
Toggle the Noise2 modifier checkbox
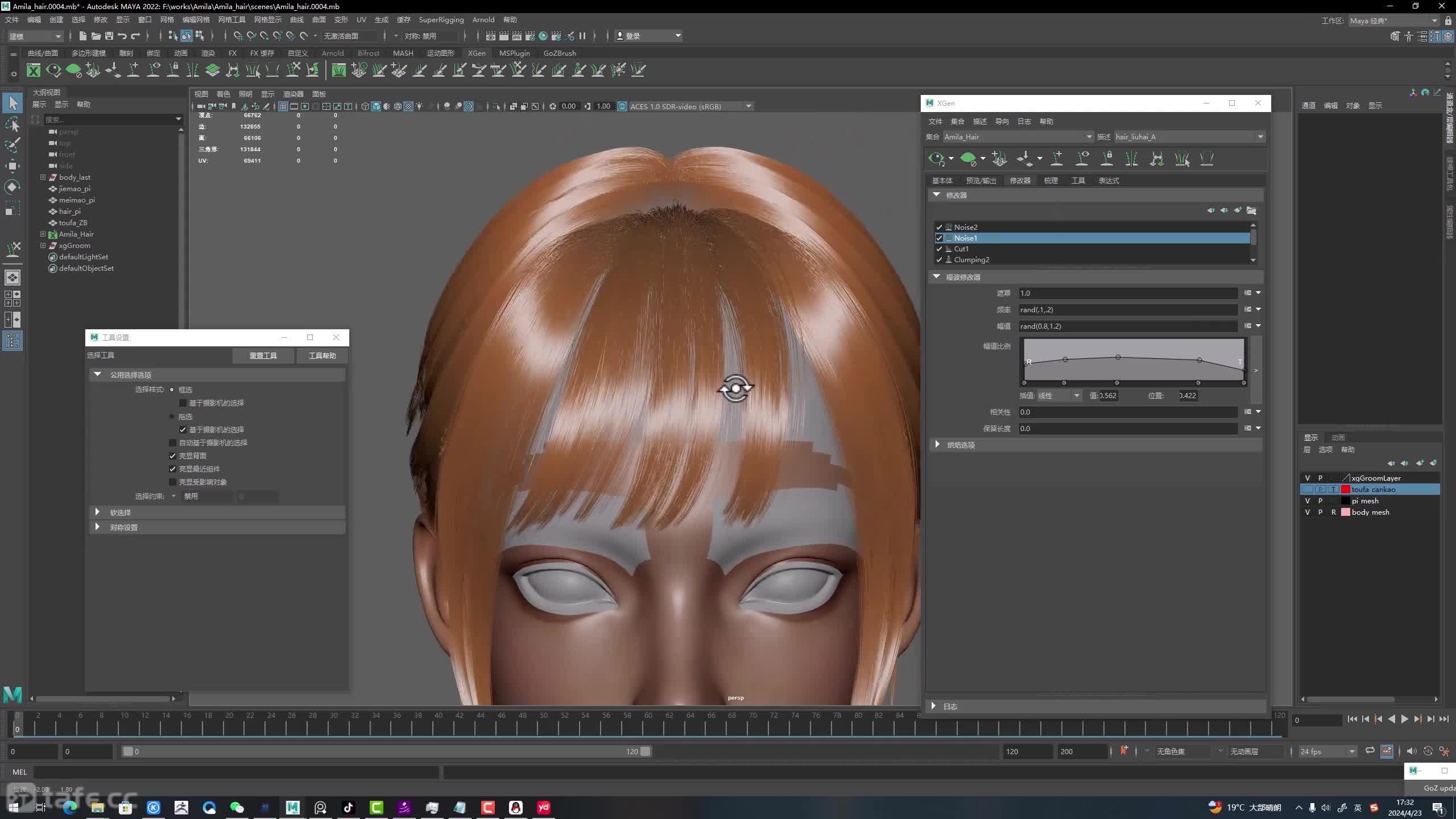[x=939, y=227]
